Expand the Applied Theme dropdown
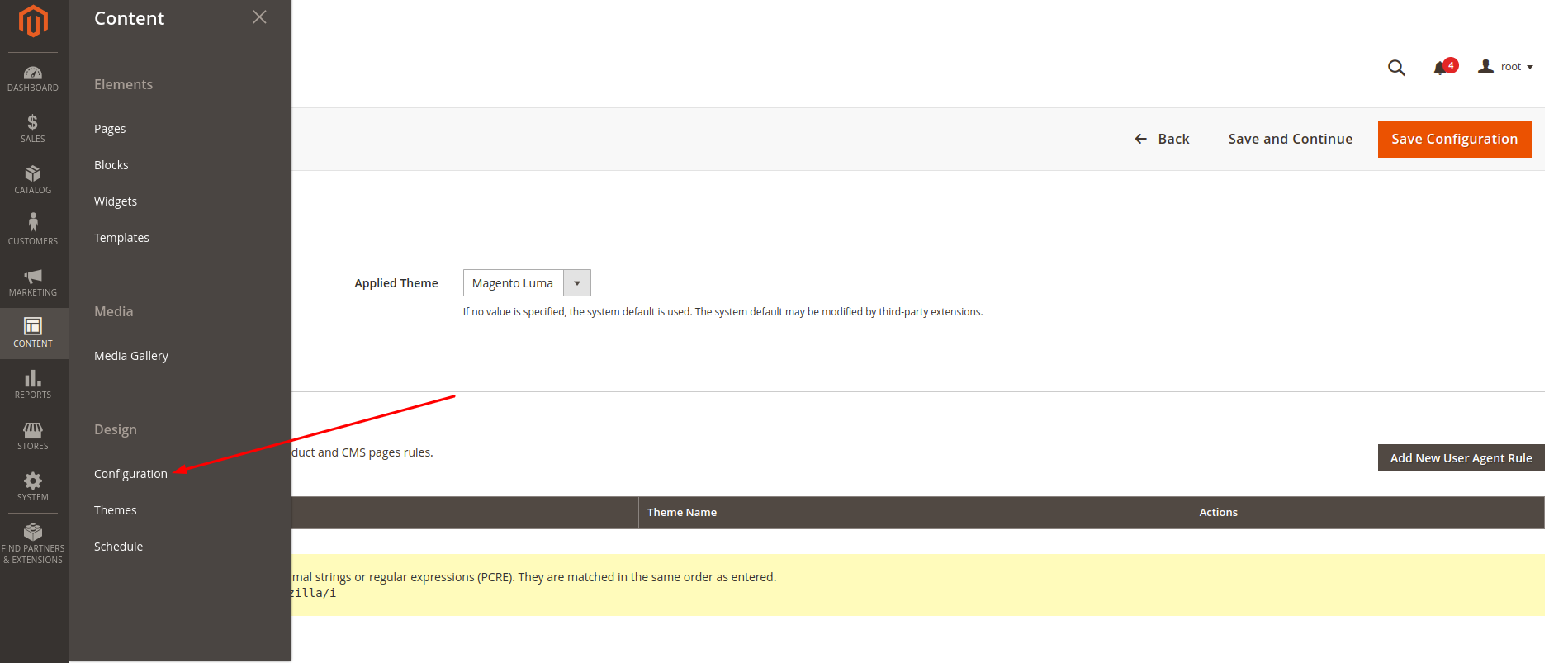 (x=576, y=283)
